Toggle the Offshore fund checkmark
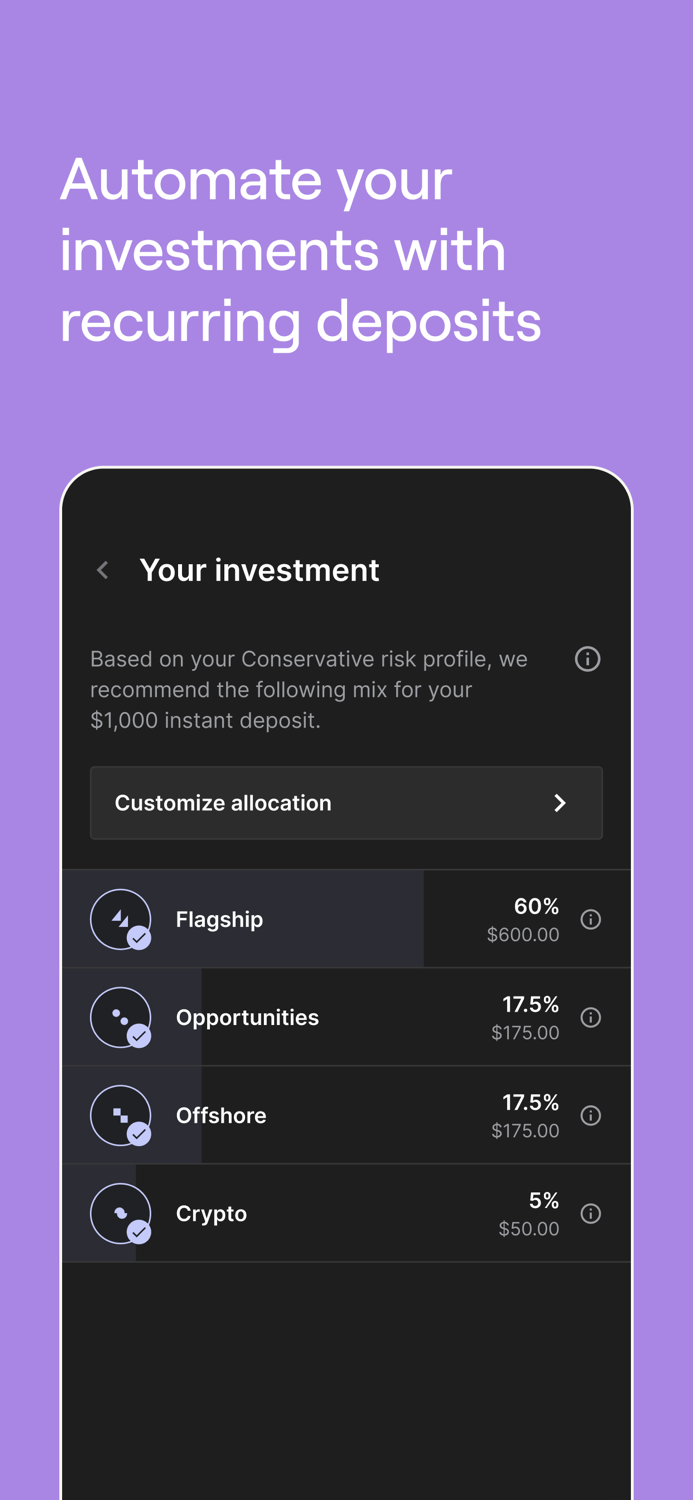693x1500 pixels. pyautogui.click(x=139, y=1136)
